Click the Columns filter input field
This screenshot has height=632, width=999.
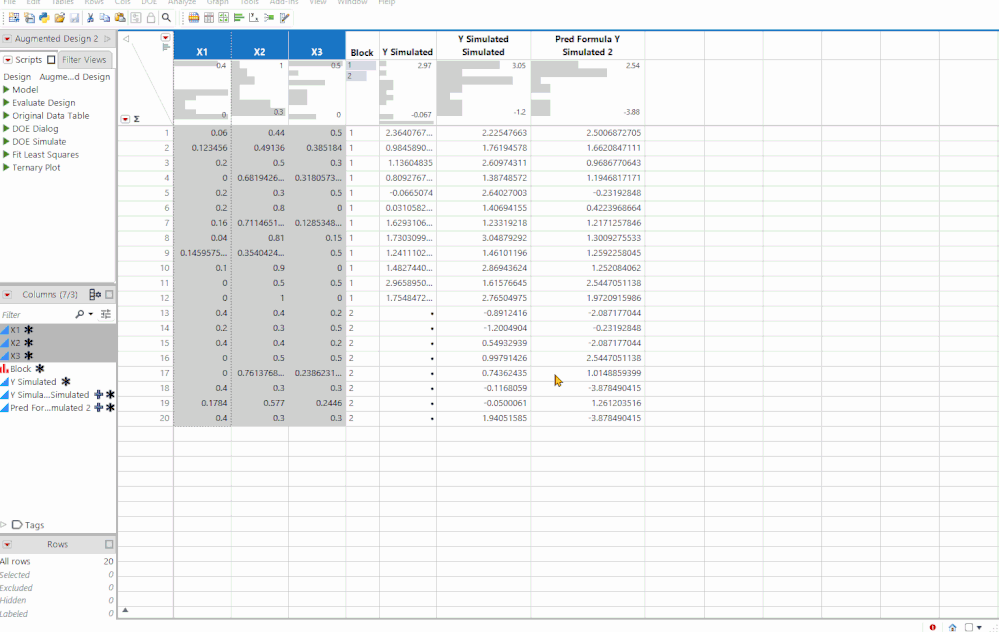pyautogui.click(x=37, y=314)
